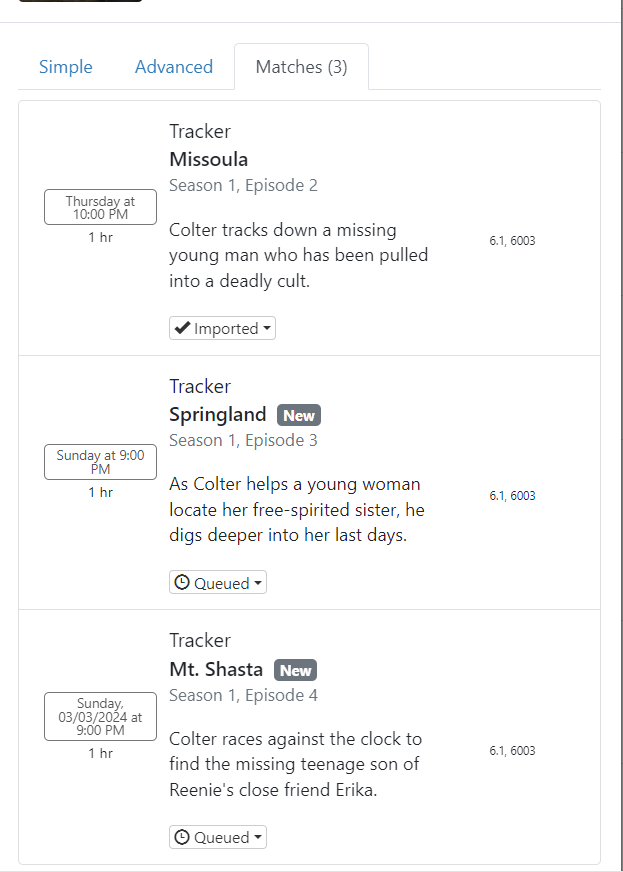
Task: Click the Thursday at 10:00 PM time box
Action: tap(100, 207)
